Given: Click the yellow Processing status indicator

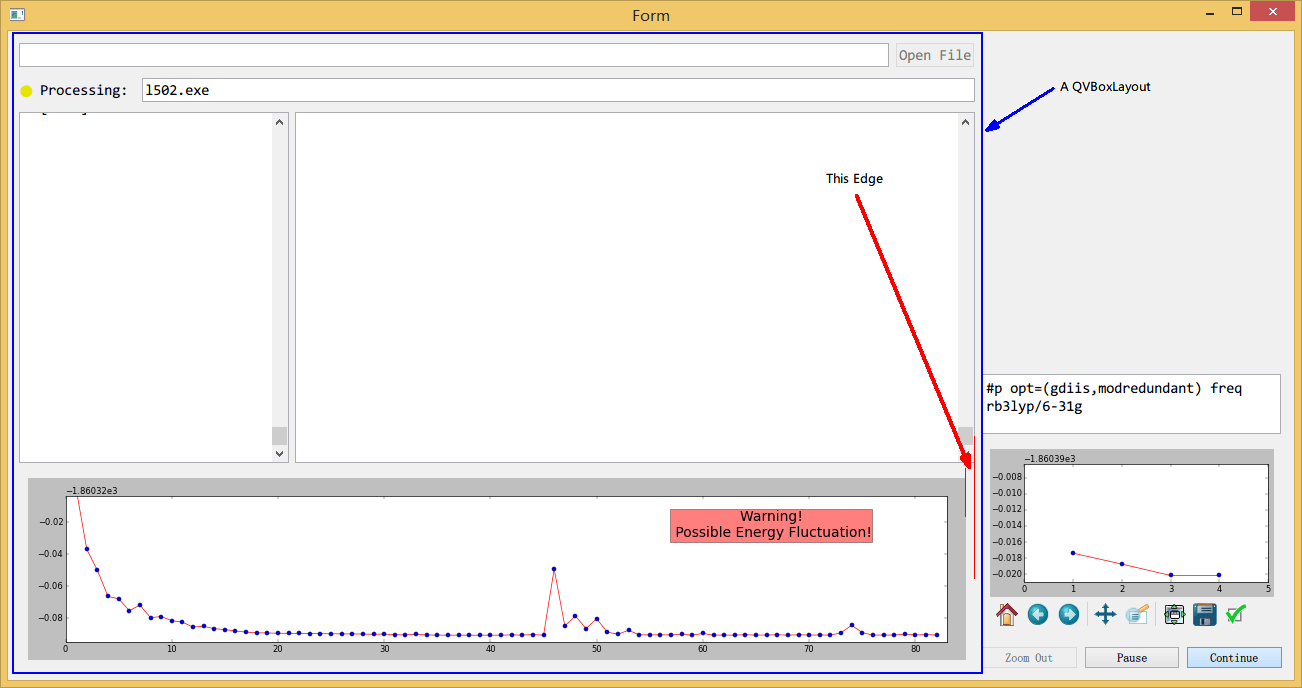Looking at the screenshot, I should (x=26, y=90).
